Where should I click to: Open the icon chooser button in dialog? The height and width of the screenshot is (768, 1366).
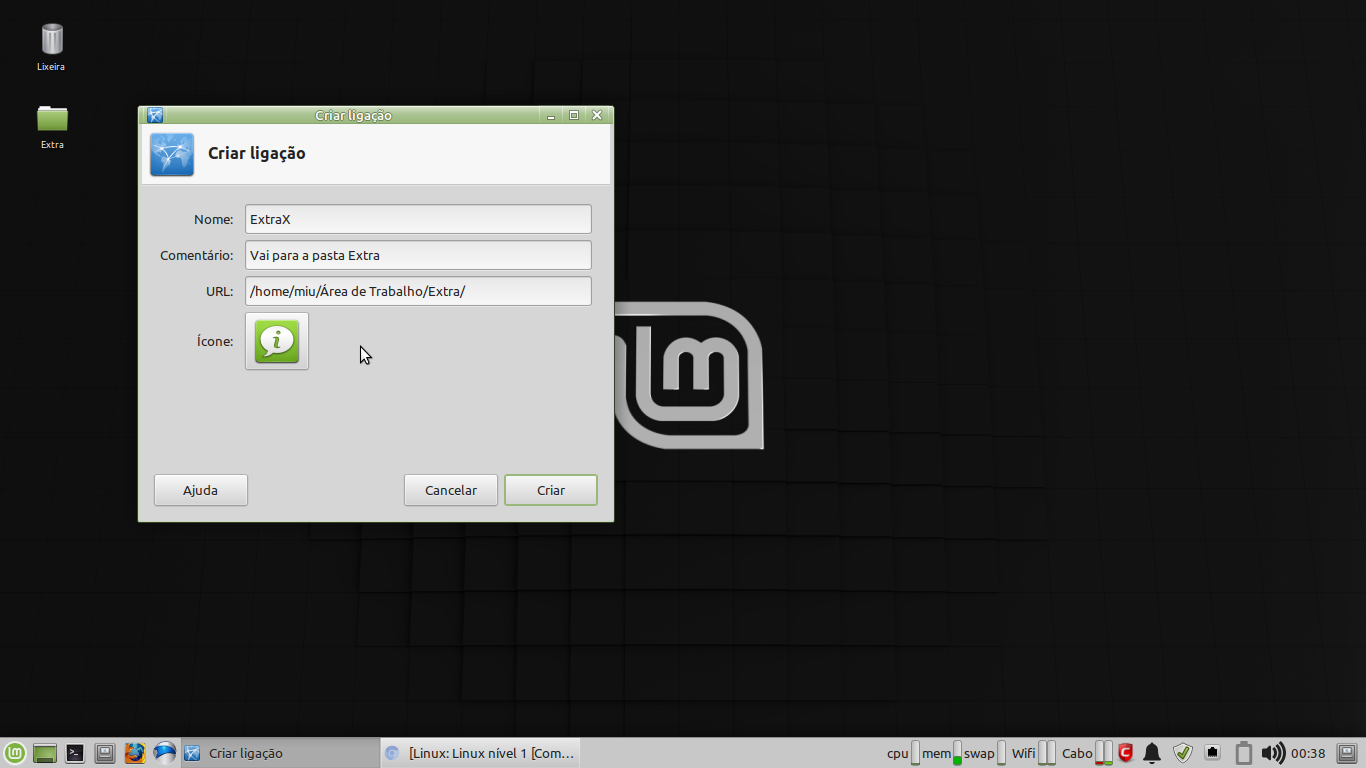[277, 341]
